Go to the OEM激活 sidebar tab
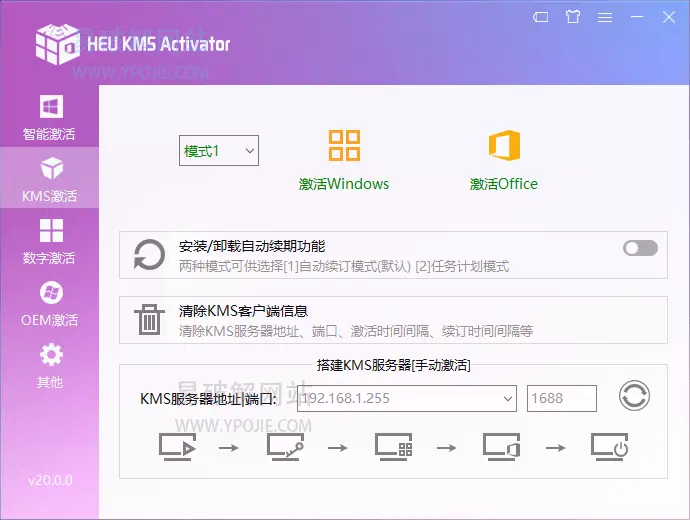 [49, 304]
